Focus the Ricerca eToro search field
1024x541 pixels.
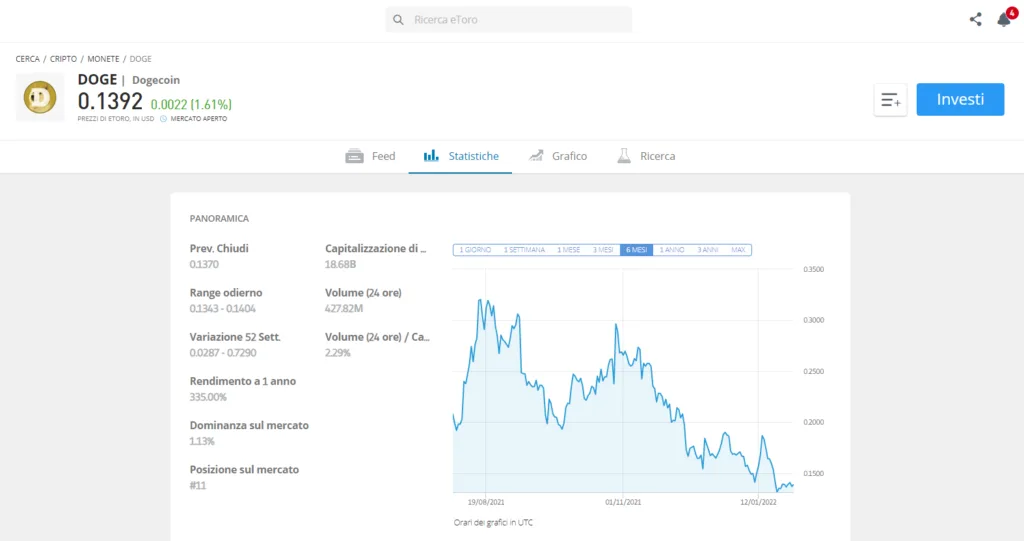click(509, 20)
